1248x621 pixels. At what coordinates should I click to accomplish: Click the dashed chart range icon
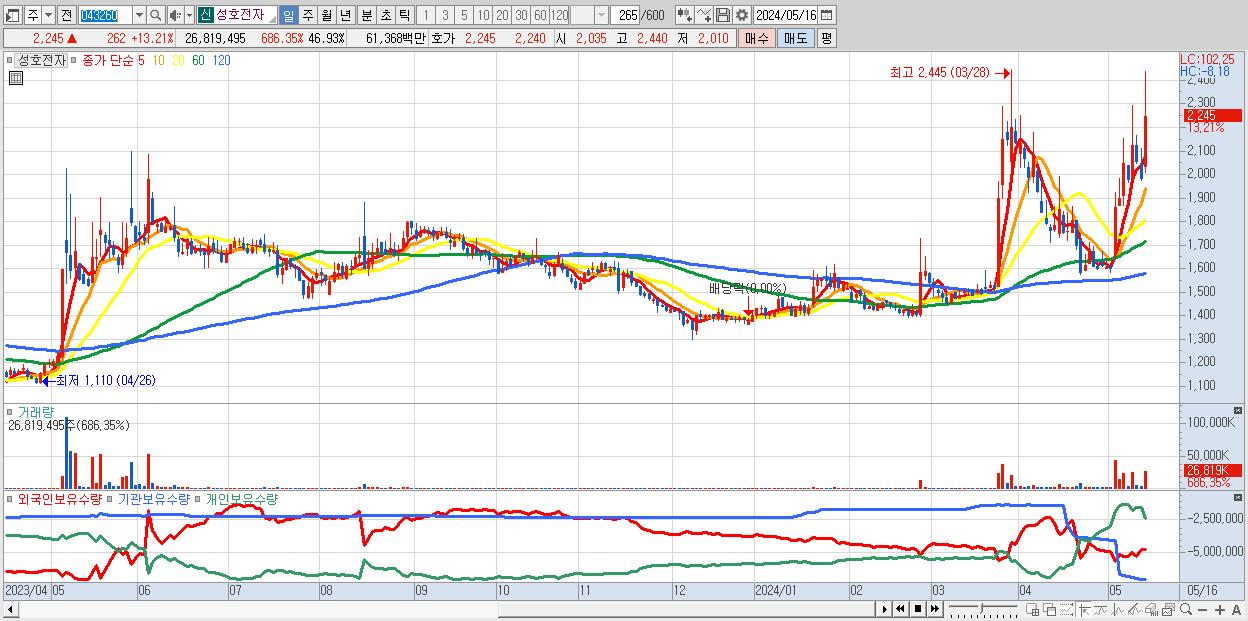pos(1066,610)
